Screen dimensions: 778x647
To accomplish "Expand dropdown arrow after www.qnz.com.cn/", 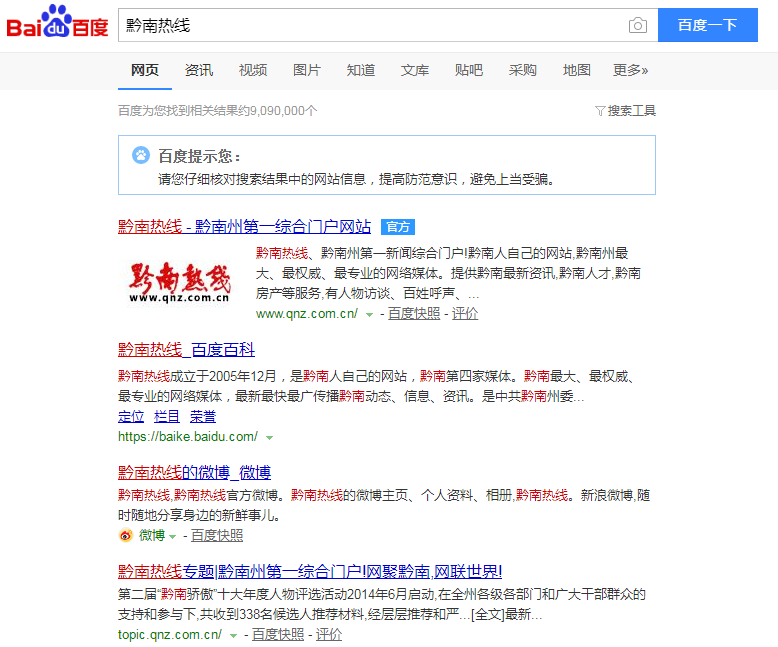I will 369,315.
